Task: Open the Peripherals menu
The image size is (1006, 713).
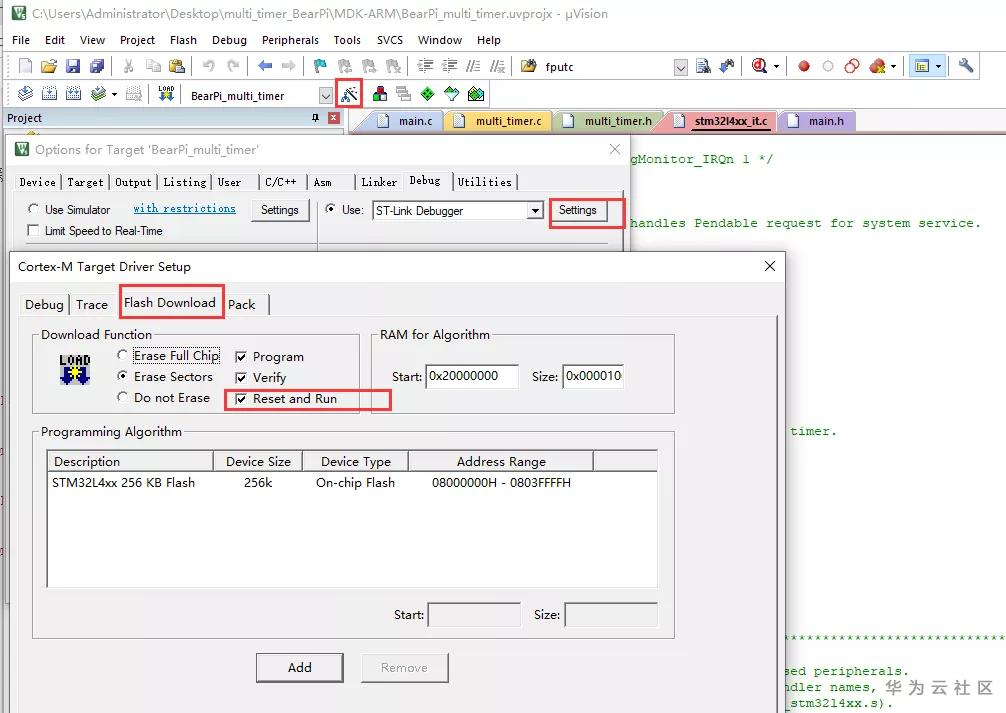Action: (290, 40)
